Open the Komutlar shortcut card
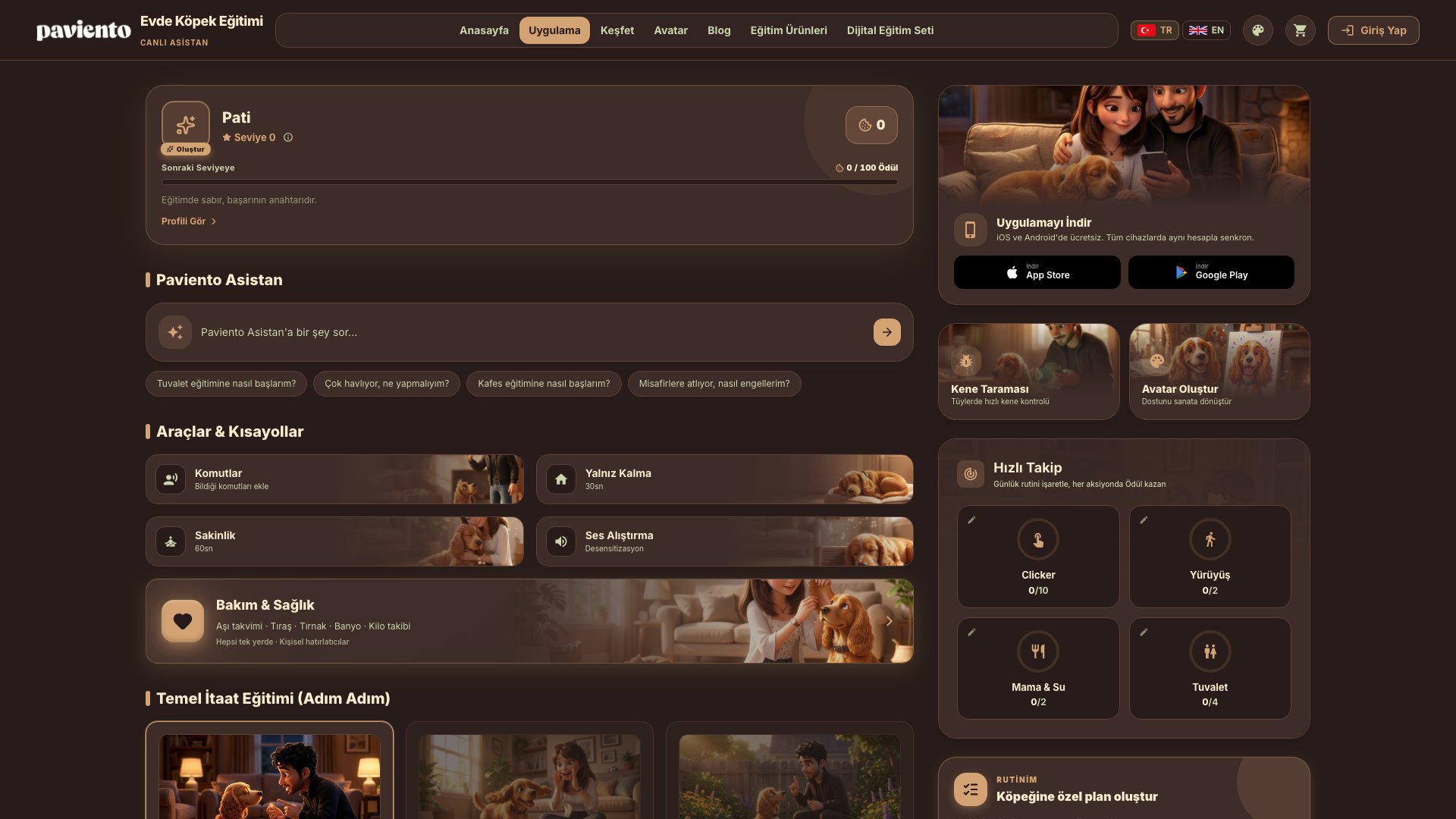 pos(334,479)
